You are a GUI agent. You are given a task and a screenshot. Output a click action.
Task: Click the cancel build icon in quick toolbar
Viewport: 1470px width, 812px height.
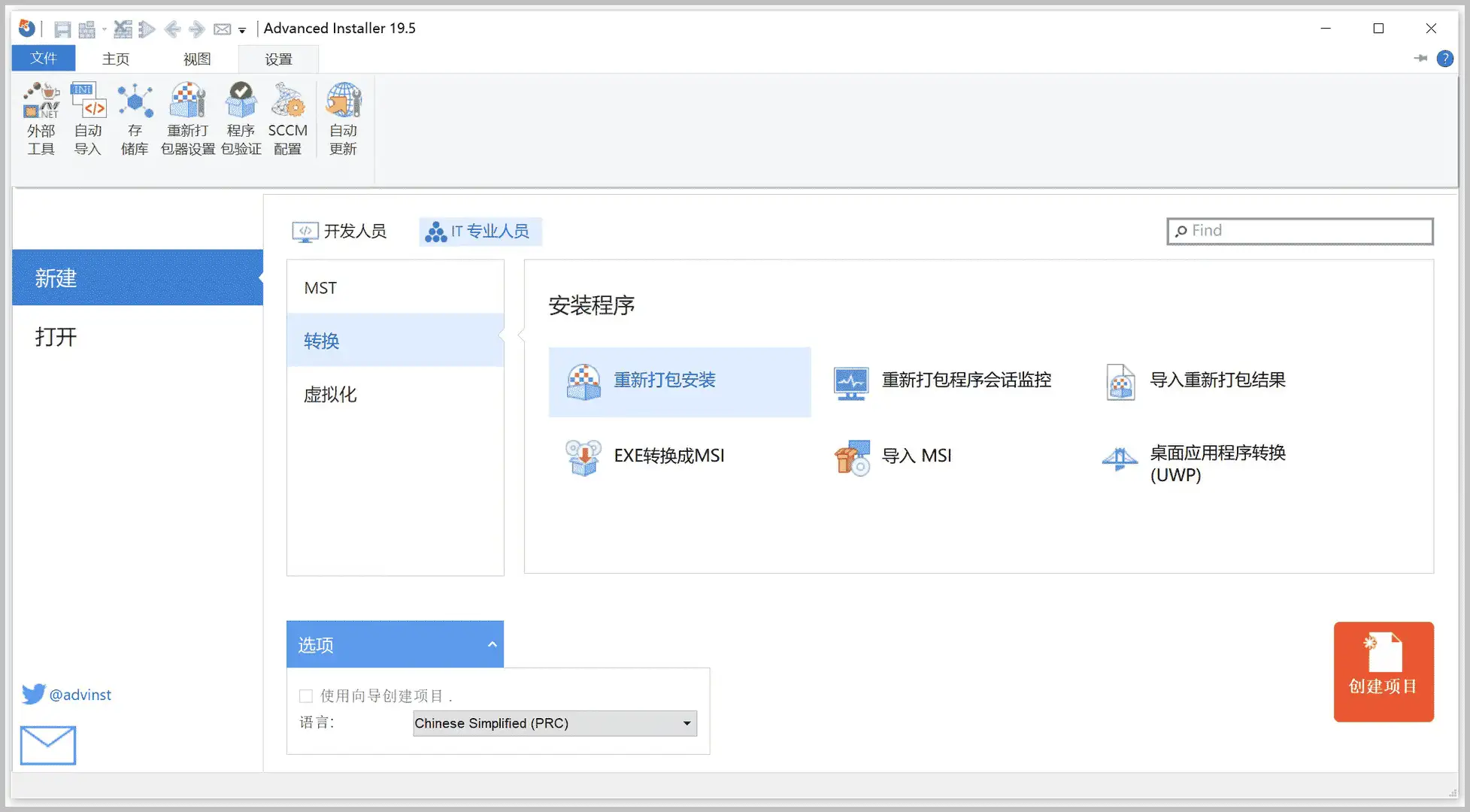(x=123, y=29)
